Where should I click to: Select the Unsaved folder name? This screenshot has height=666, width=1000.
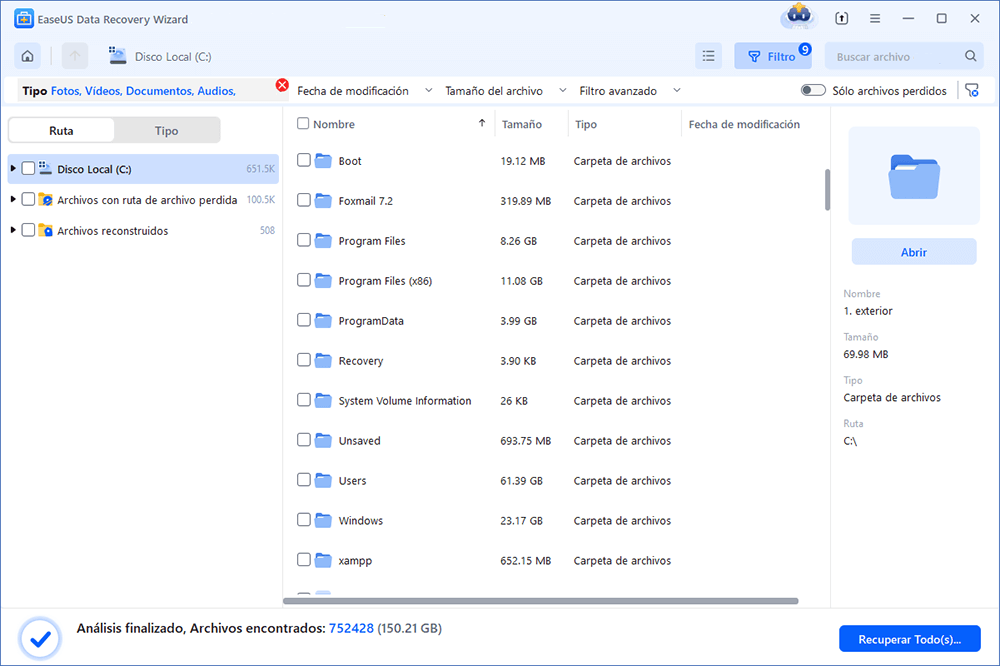(x=360, y=441)
